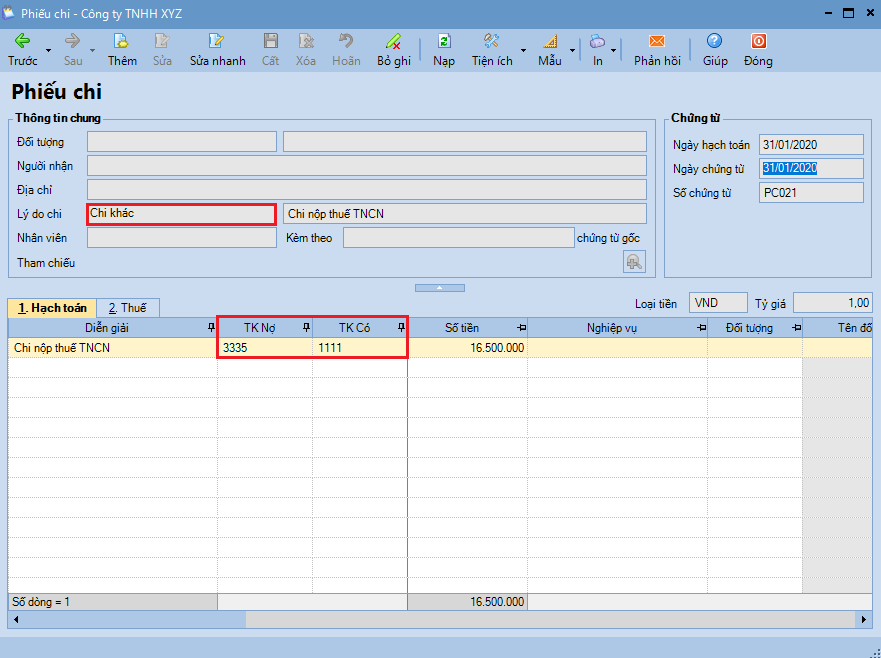Screen dimensions: 881x658
Task: Click the Bỏ ghi unpost icon
Action: pos(393,42)
